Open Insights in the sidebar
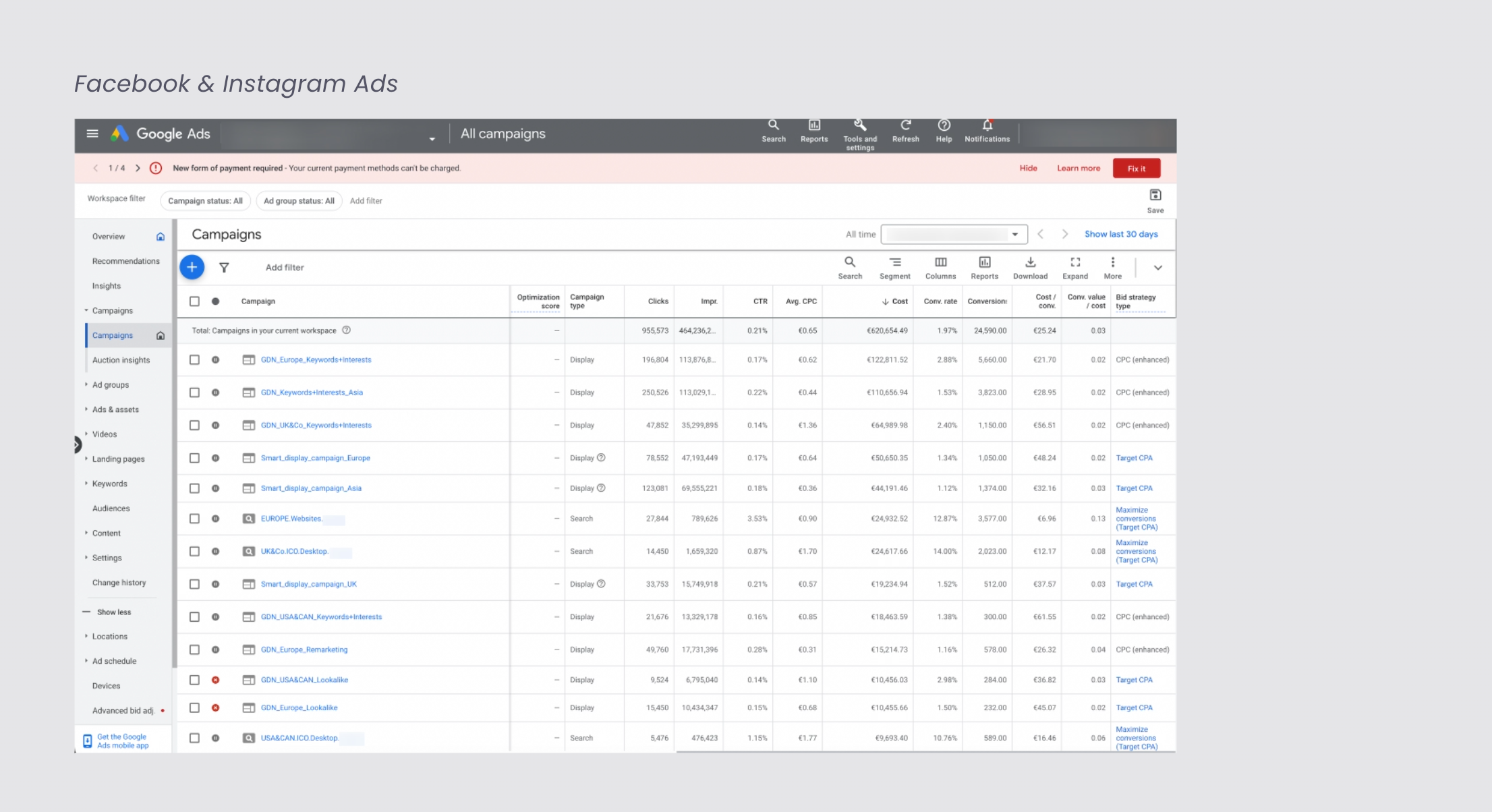Image resolution: width=1492 pixels, height=812 pixels. [x=107, y=286]
